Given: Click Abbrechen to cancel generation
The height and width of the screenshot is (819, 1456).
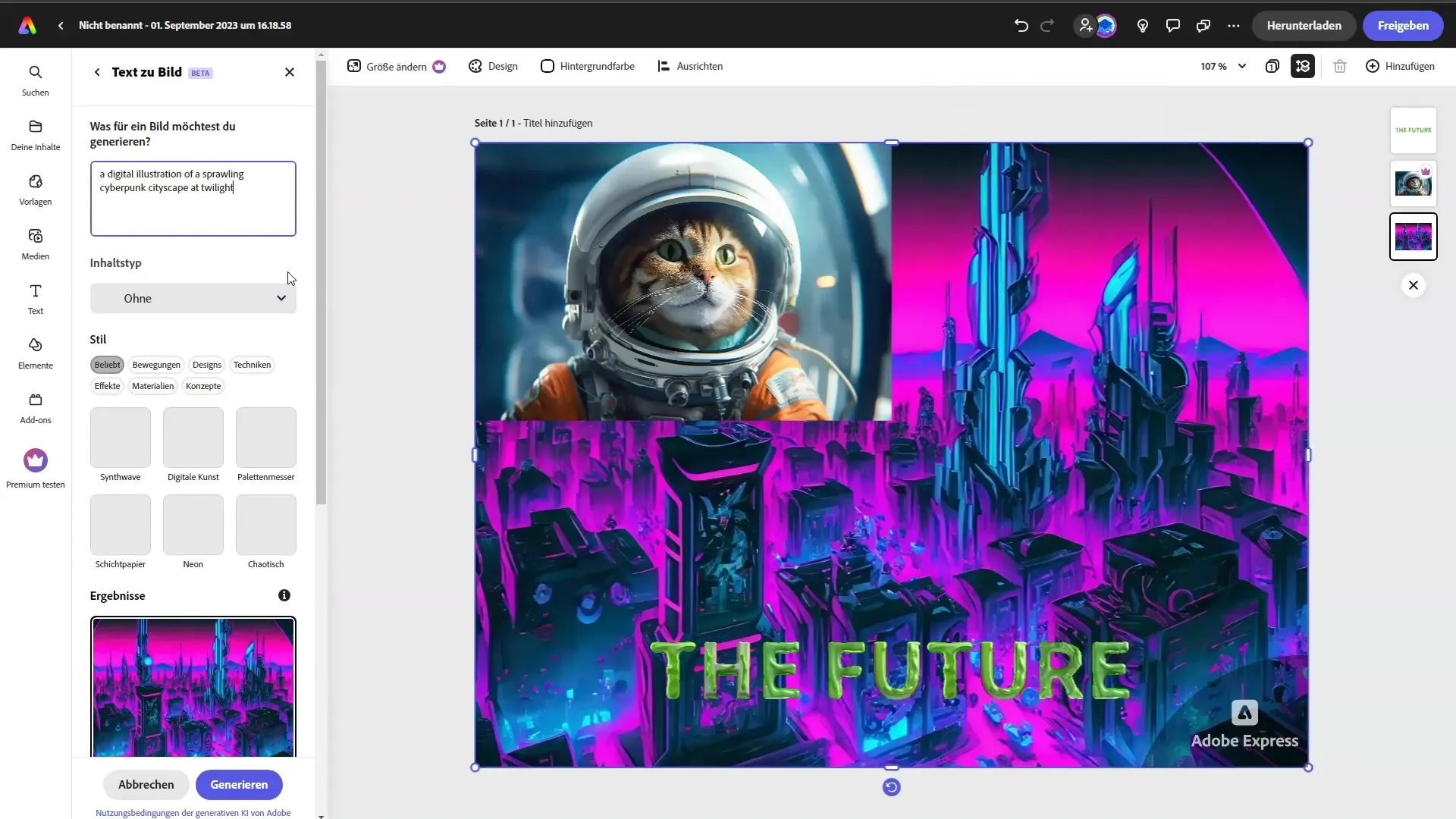Looking at the screenshot, I should [x=146, y=784].
